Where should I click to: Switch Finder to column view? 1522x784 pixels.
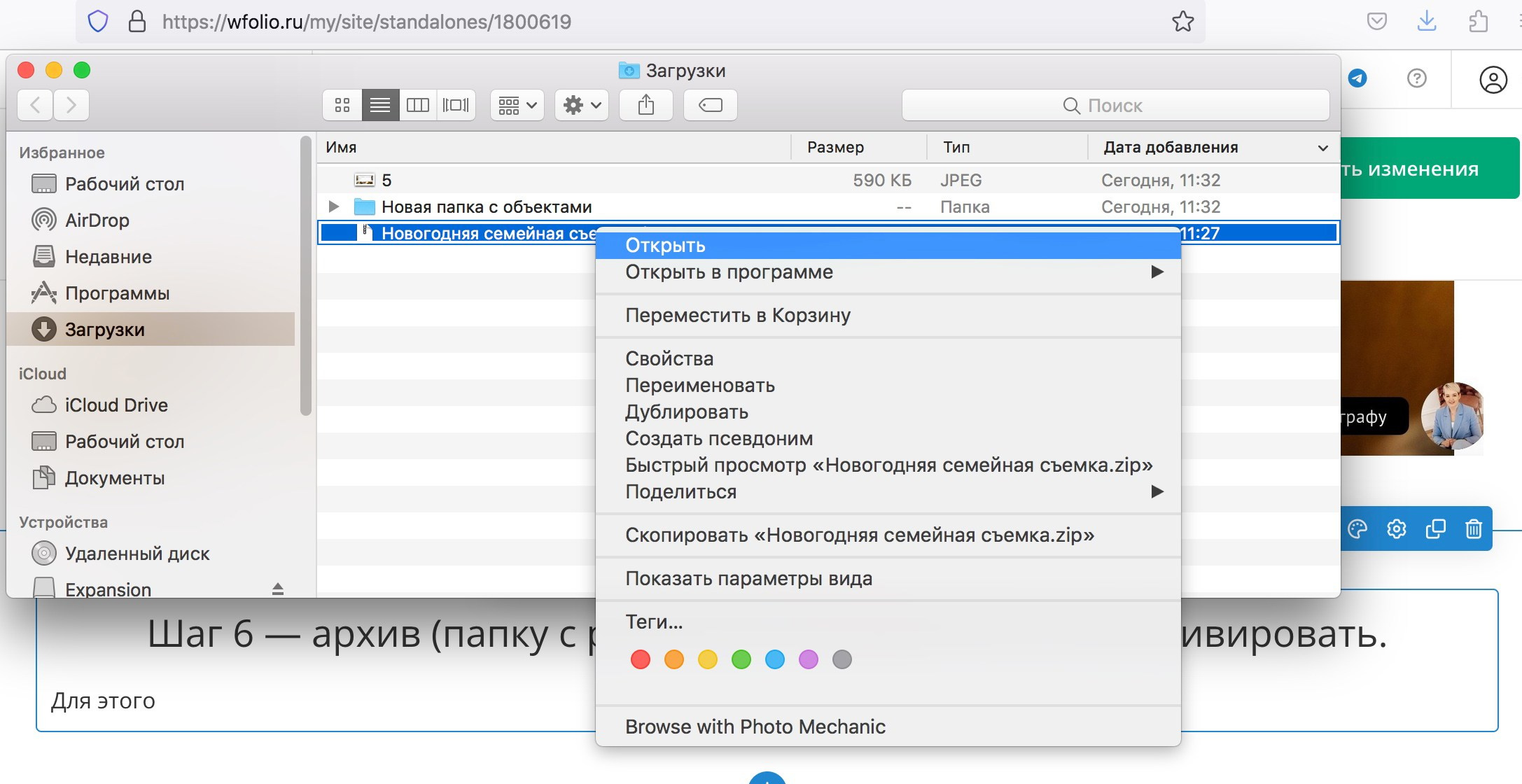[418, 105]
